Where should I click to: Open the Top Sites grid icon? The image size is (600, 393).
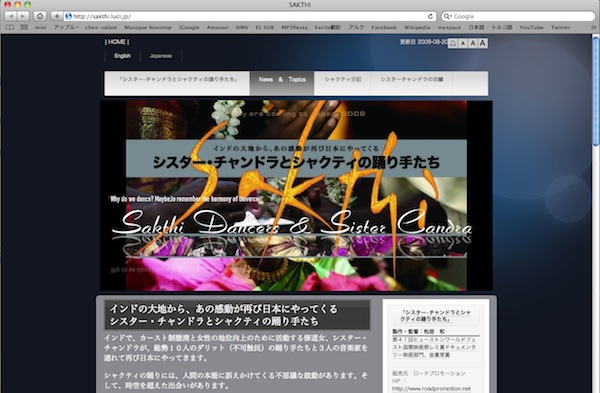click(24, 28)
